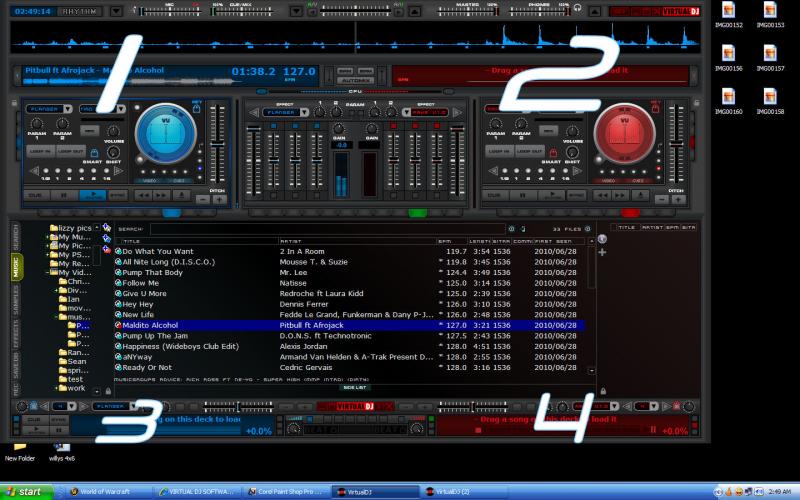Toggle the red keylock padlock on deck 2
The height and width of the screenshot is (500, 800).
[x=656, y=108]
